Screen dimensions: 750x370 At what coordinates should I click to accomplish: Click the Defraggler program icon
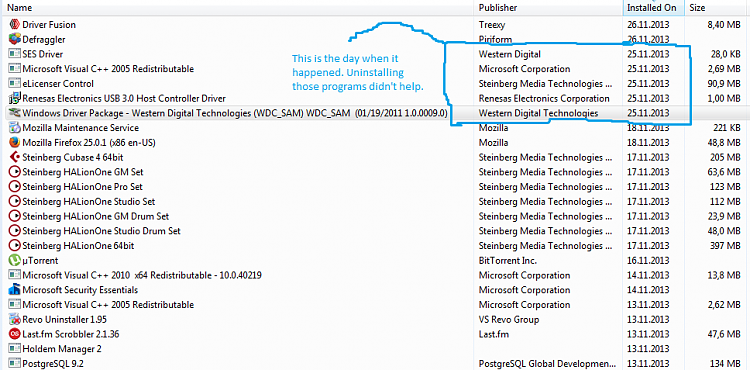tap(15, 39)
